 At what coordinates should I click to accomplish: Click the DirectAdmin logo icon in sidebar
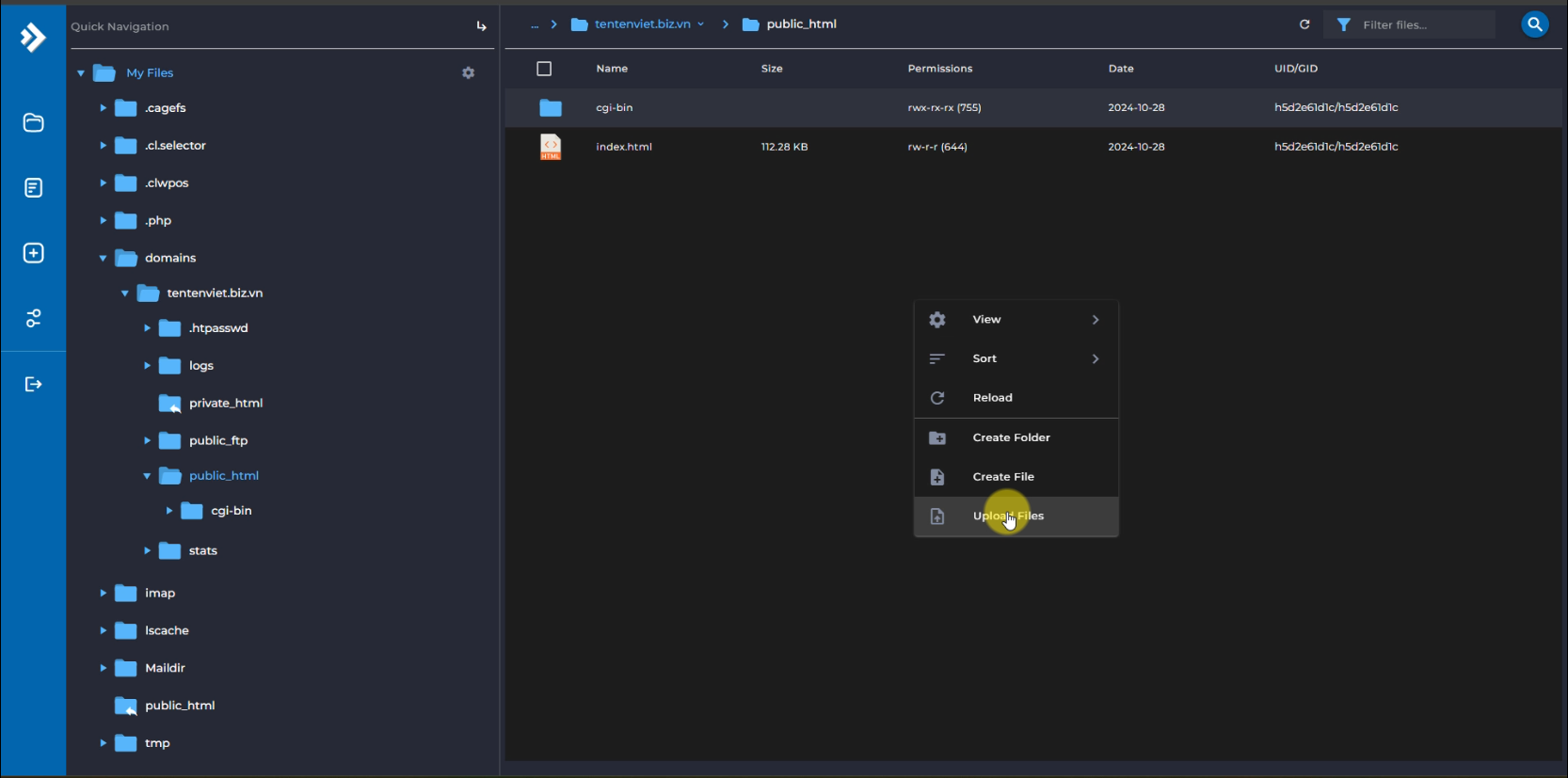click(x=33, y=38)
